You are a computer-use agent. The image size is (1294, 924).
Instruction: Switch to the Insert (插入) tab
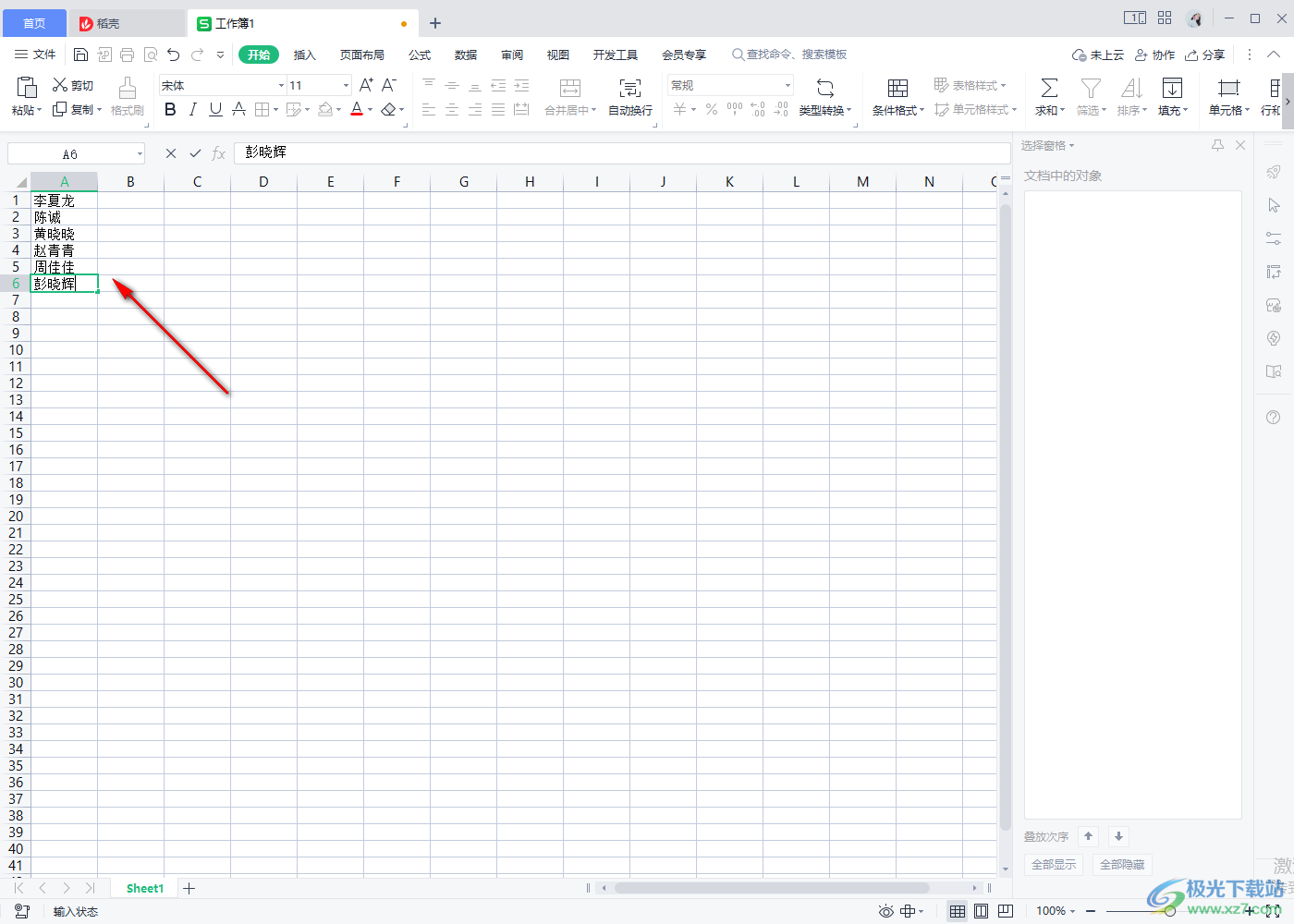click(x=305, y=55)
